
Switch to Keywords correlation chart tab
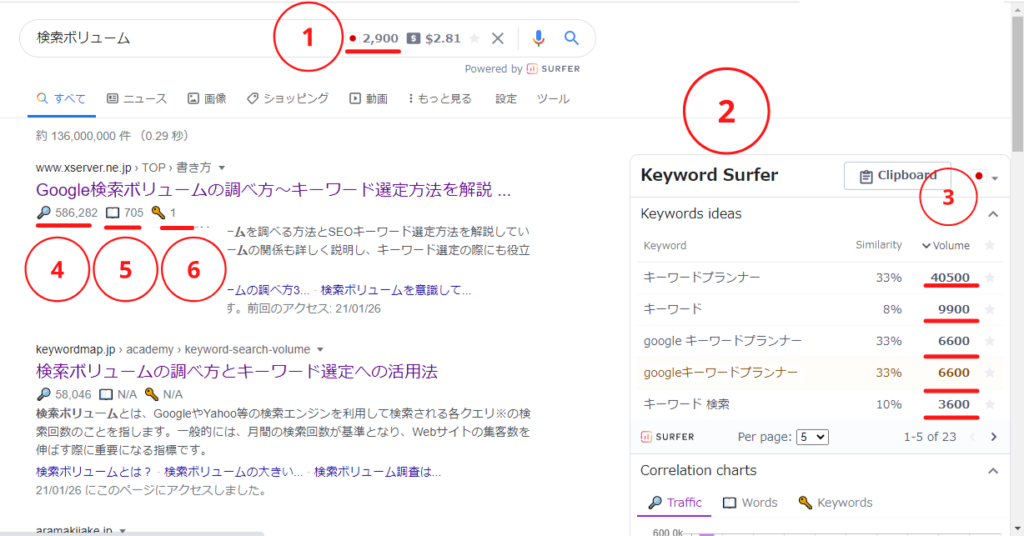835,503
